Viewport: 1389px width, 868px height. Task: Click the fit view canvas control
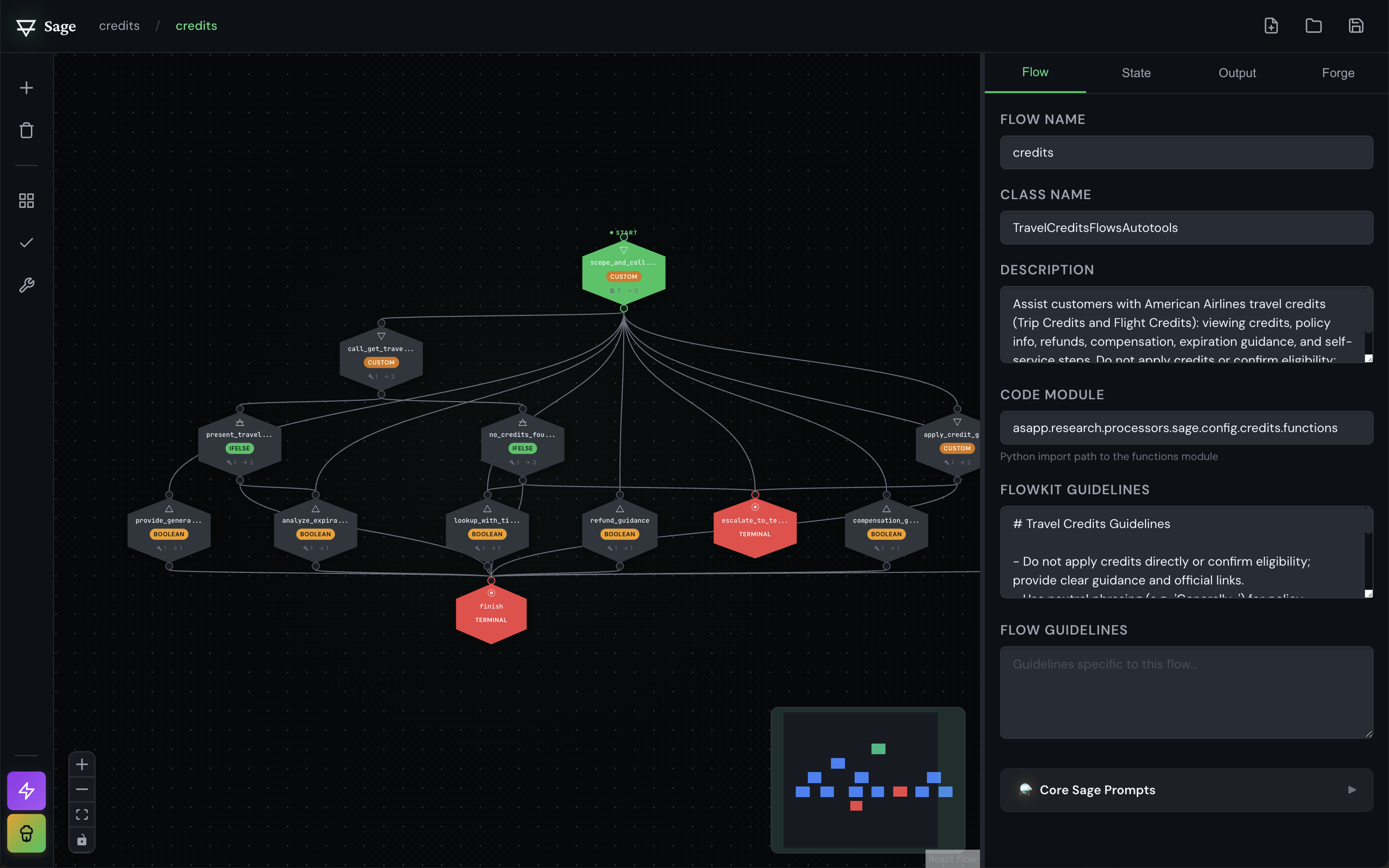tap(82, 814)
